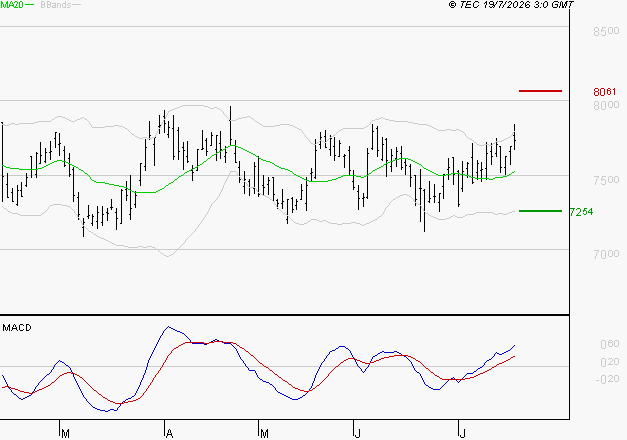Image resolution: width=627 pixels, height=440 pixels.
Task: Click the 7500 price axis label
Action: [x=606, y=180]
